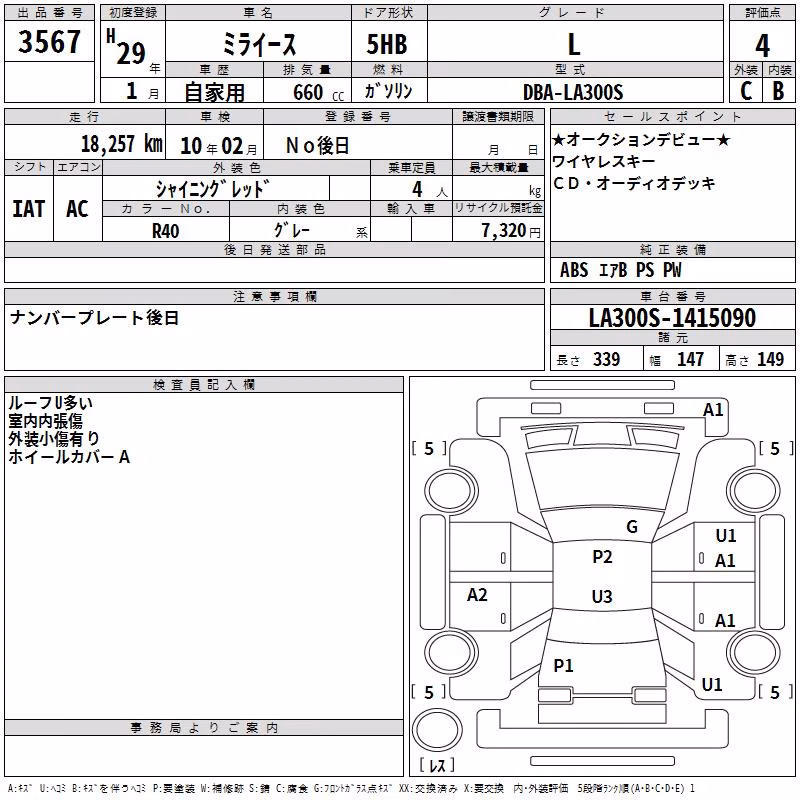Screen dimensions: 800x800
Task: Click the U3 mark on the roof
Action: tap(602, 596)
